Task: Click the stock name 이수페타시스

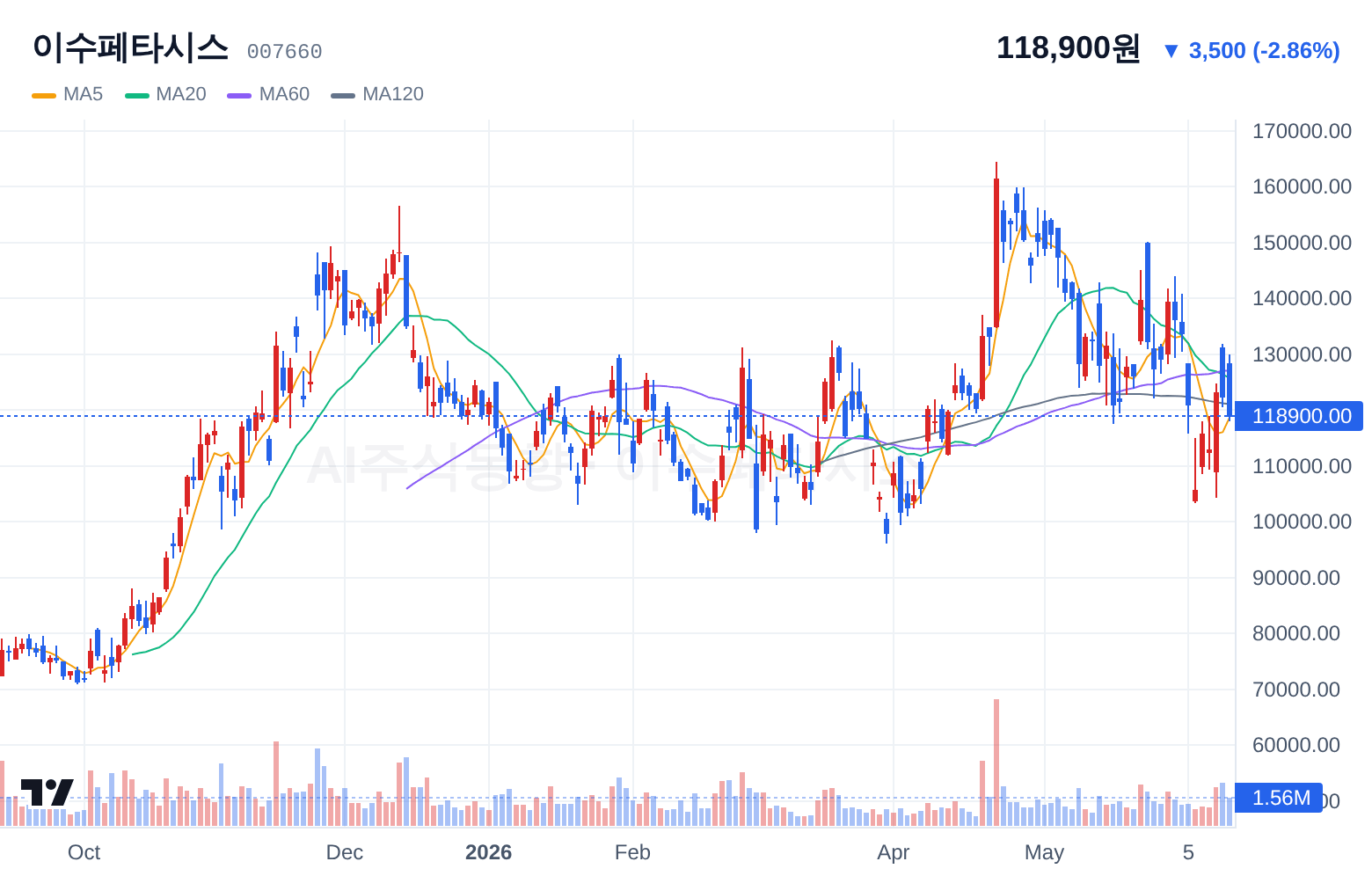Action: point(130,47)
